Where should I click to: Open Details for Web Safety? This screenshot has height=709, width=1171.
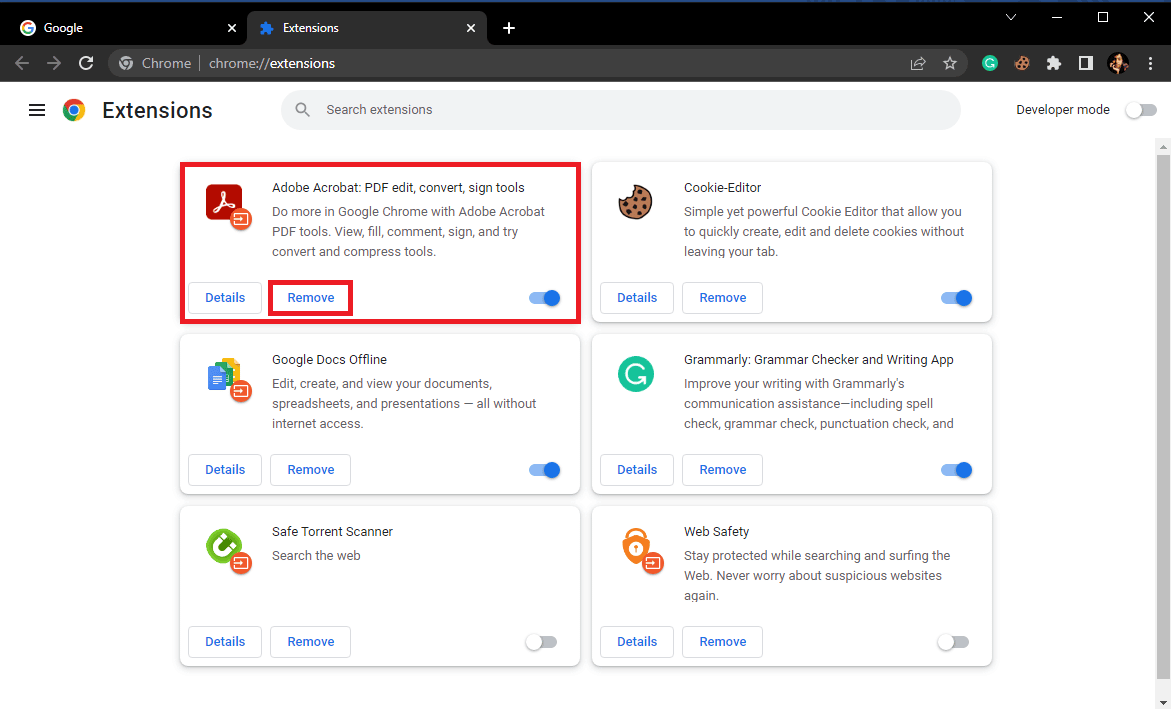tap(637, 641)
